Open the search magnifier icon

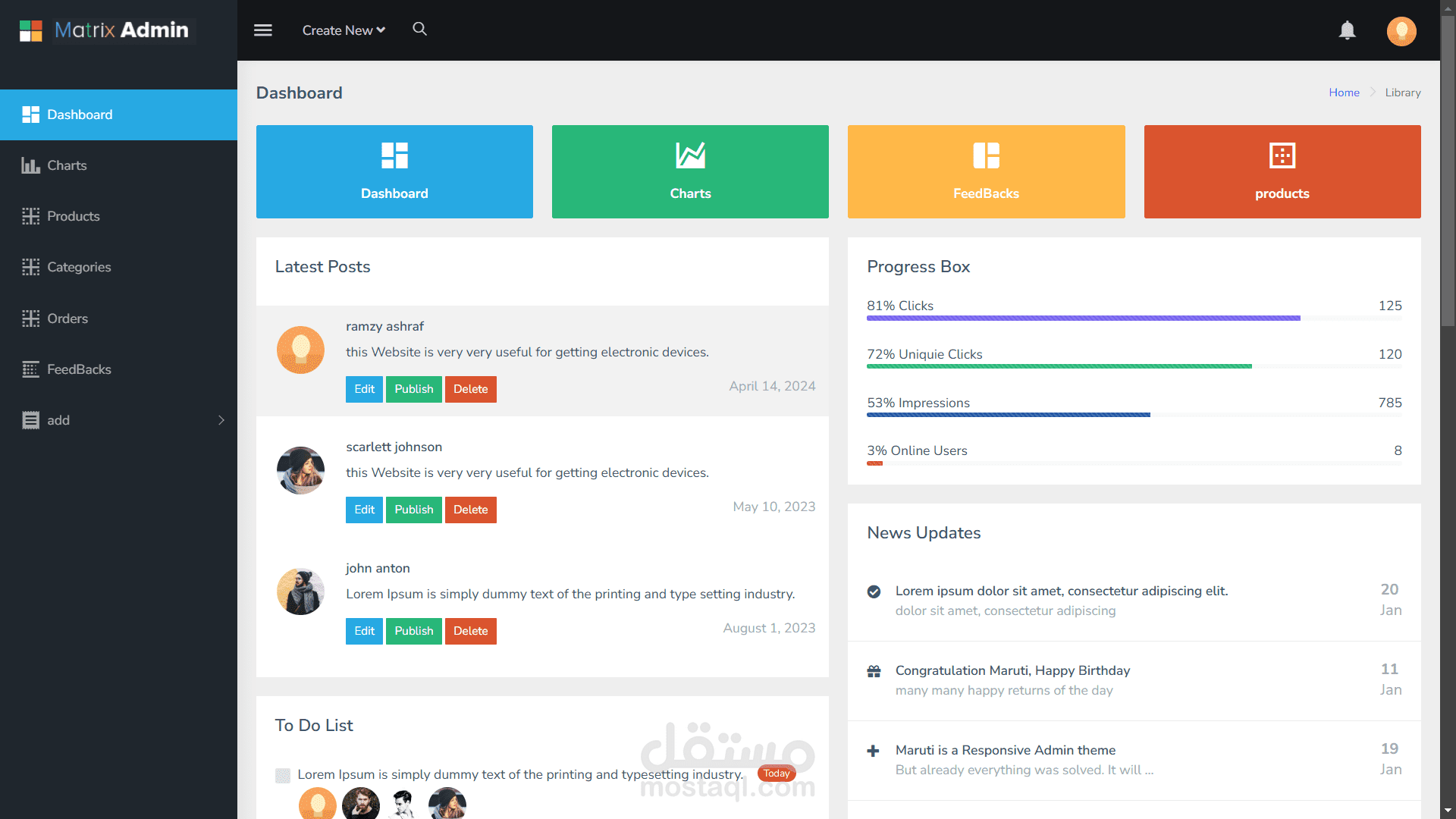pyautogui.click(x=419, y=29)
